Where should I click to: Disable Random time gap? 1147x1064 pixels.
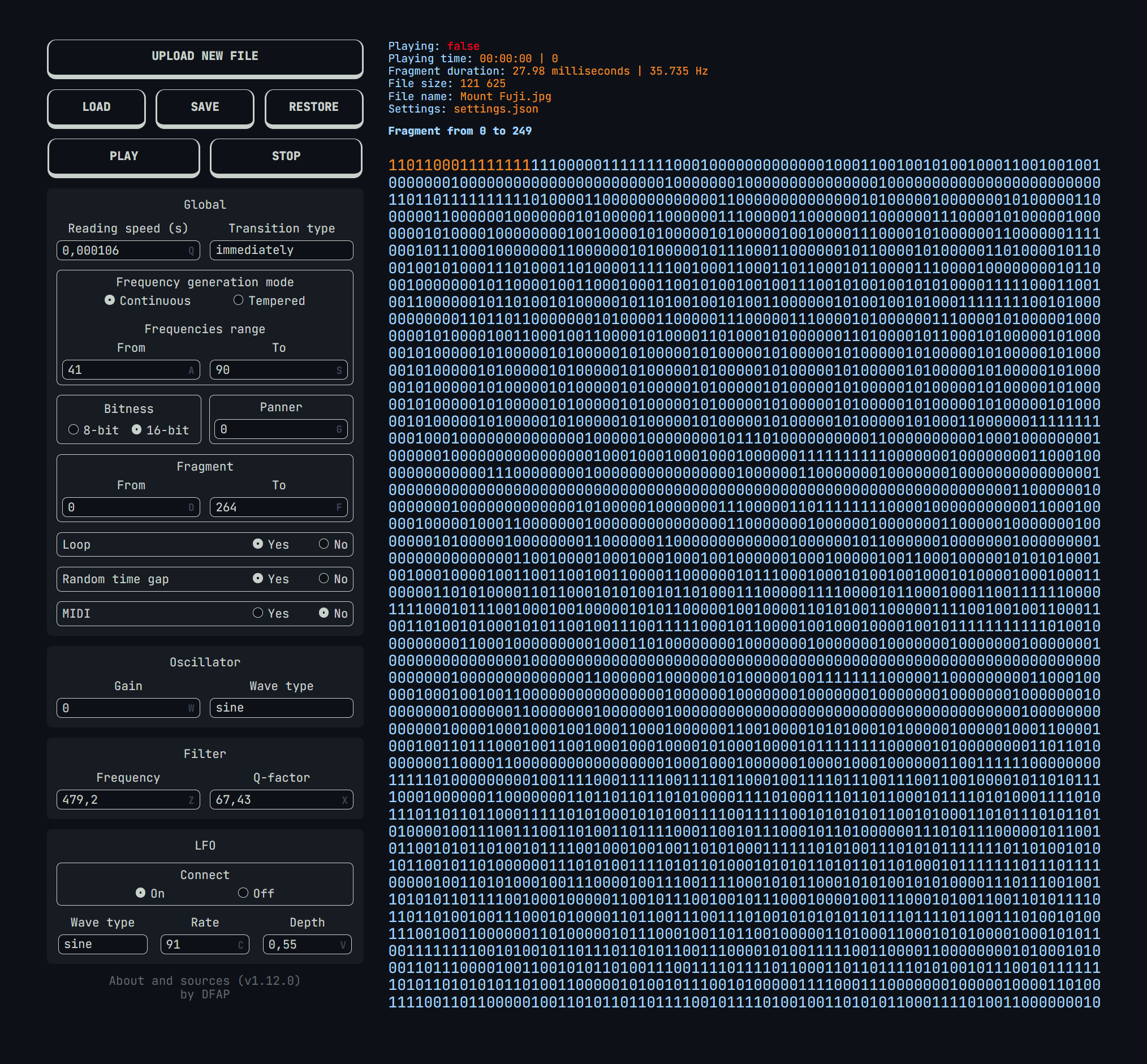click(324, 579)
